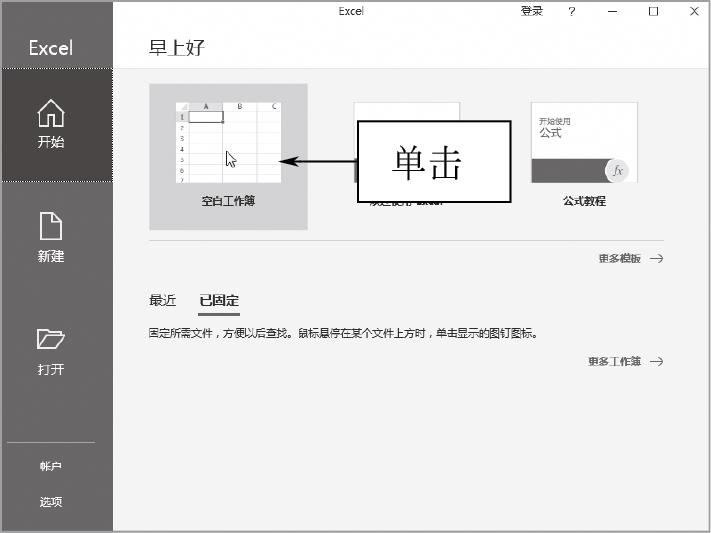The image size is (711, 533).
Task: Click the arrow icon beside 更多工作簿
Action: pyautogui.click(x=656, y=362)
